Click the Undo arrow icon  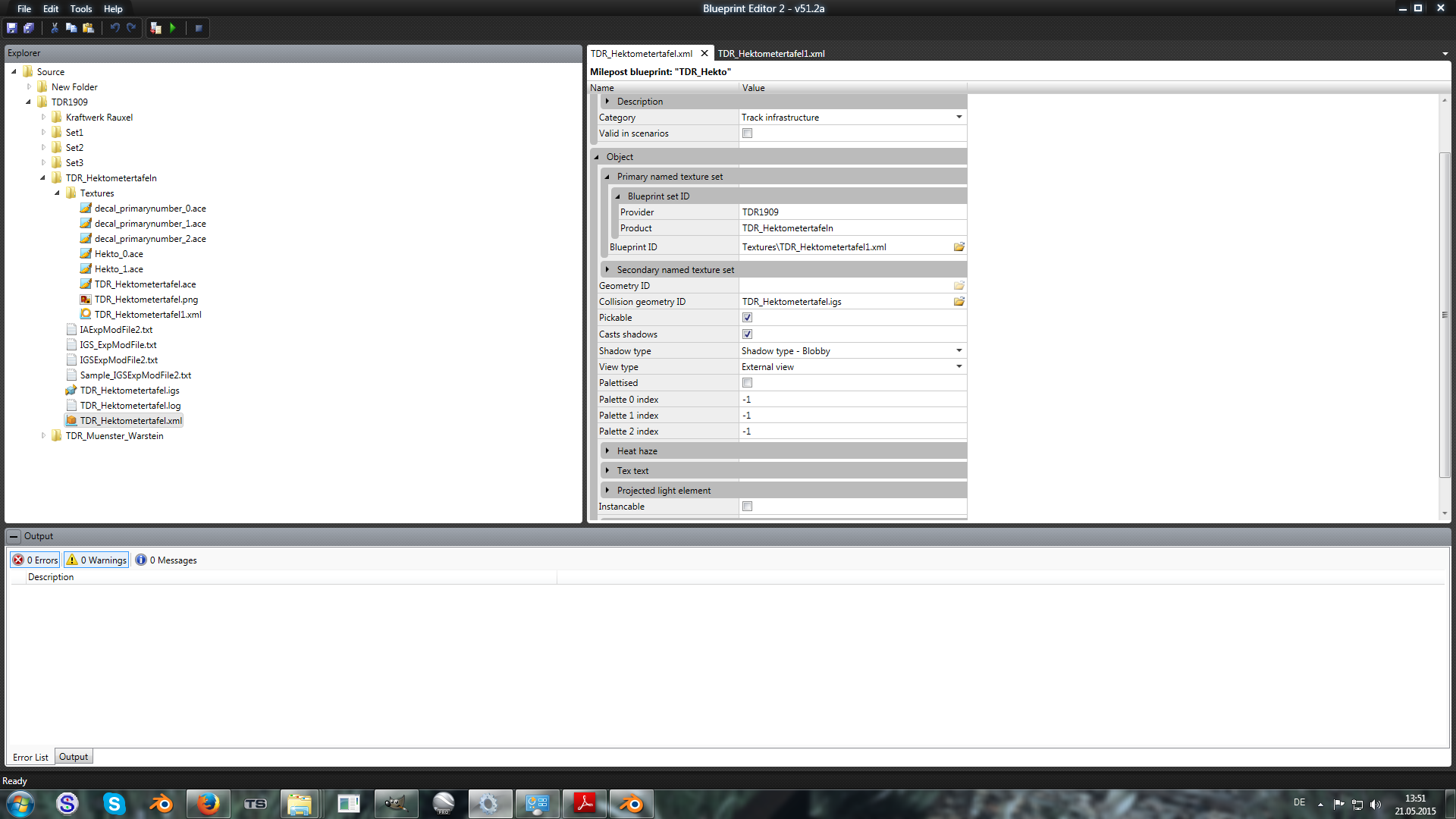tap(115, 28)
